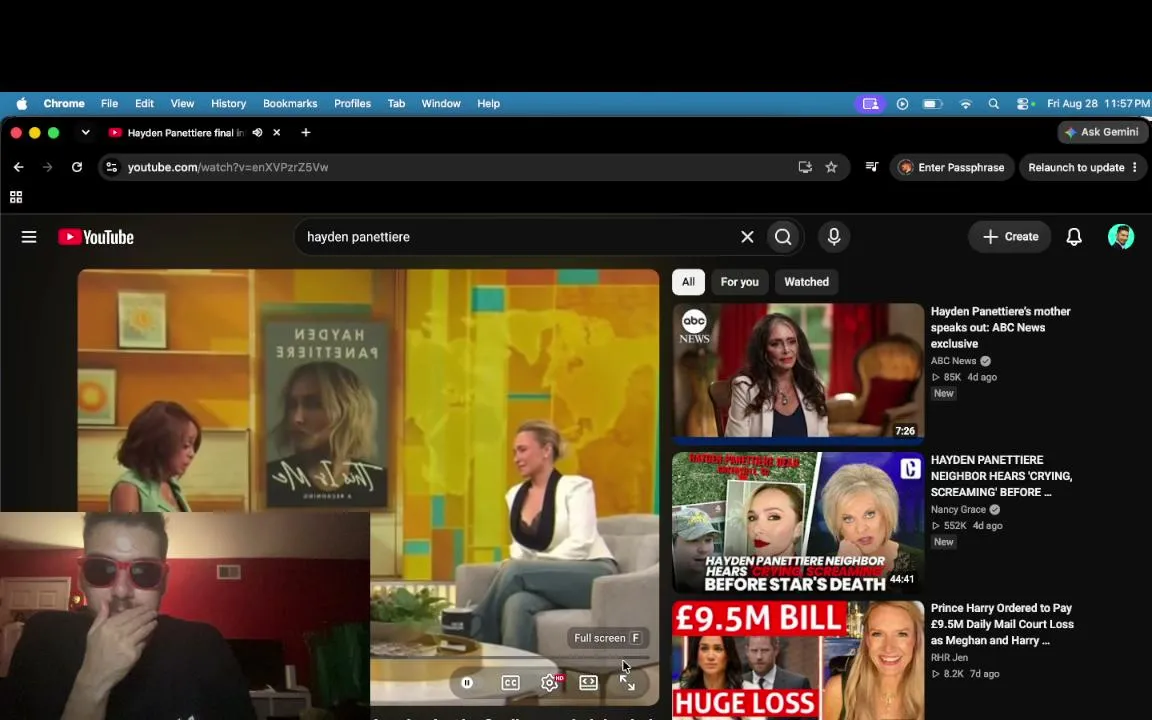The width and height of the screenshot is (1152, 720).
Task: View site information icon in address bar
Action: click(x=112, y=168)
